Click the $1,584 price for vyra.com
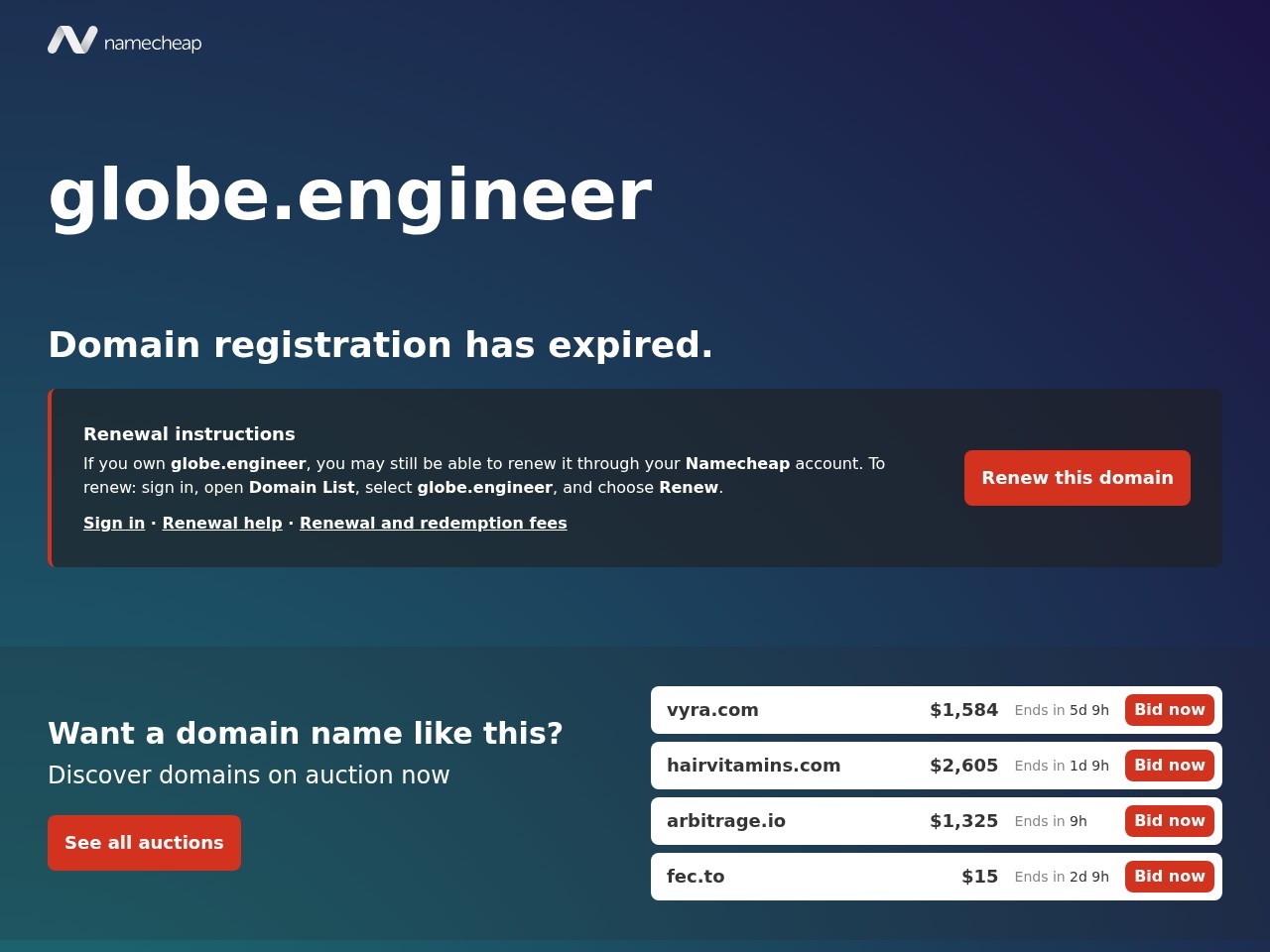 [963, 710]
